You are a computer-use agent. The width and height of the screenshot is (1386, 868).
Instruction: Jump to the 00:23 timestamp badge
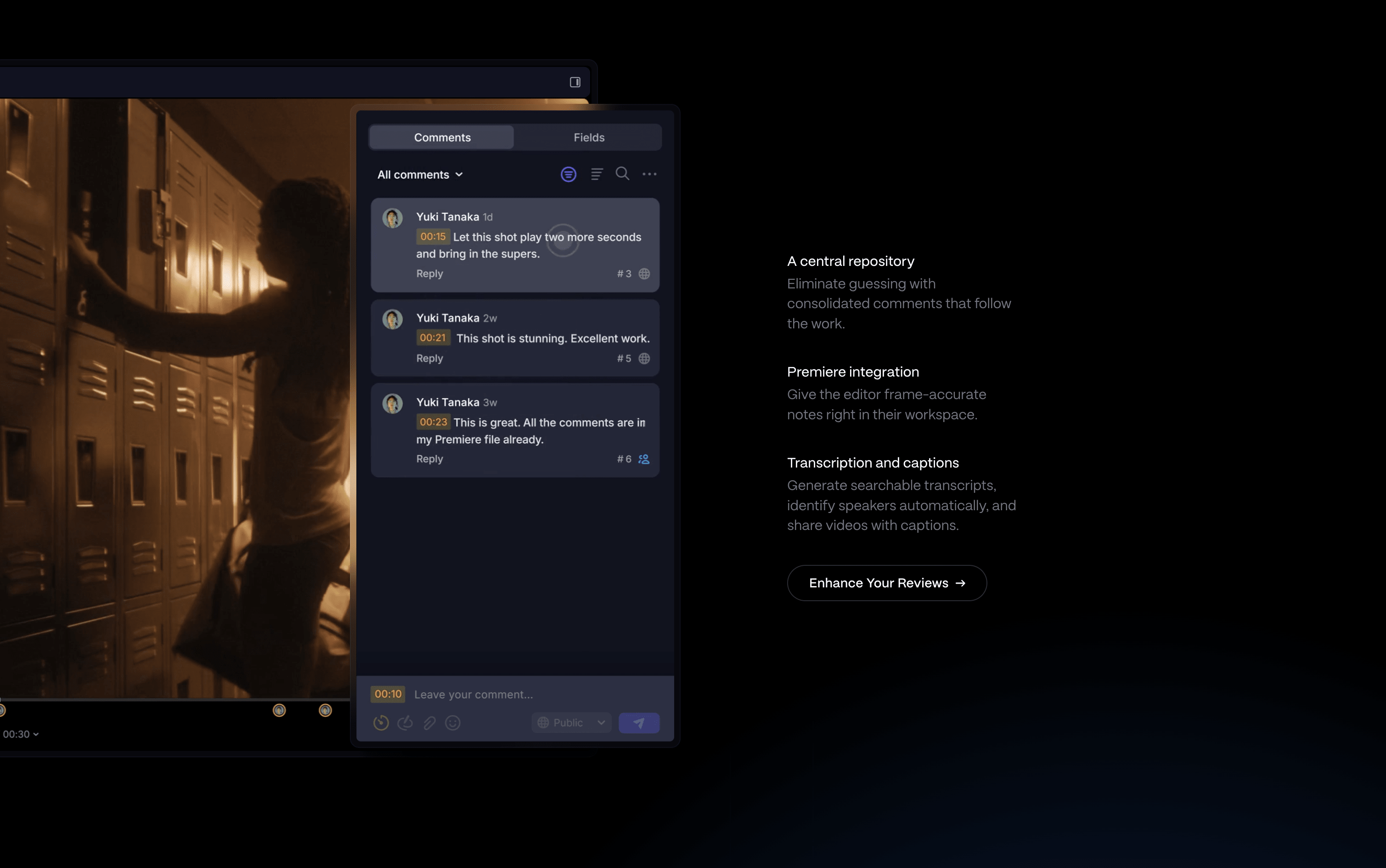(433, 423)
